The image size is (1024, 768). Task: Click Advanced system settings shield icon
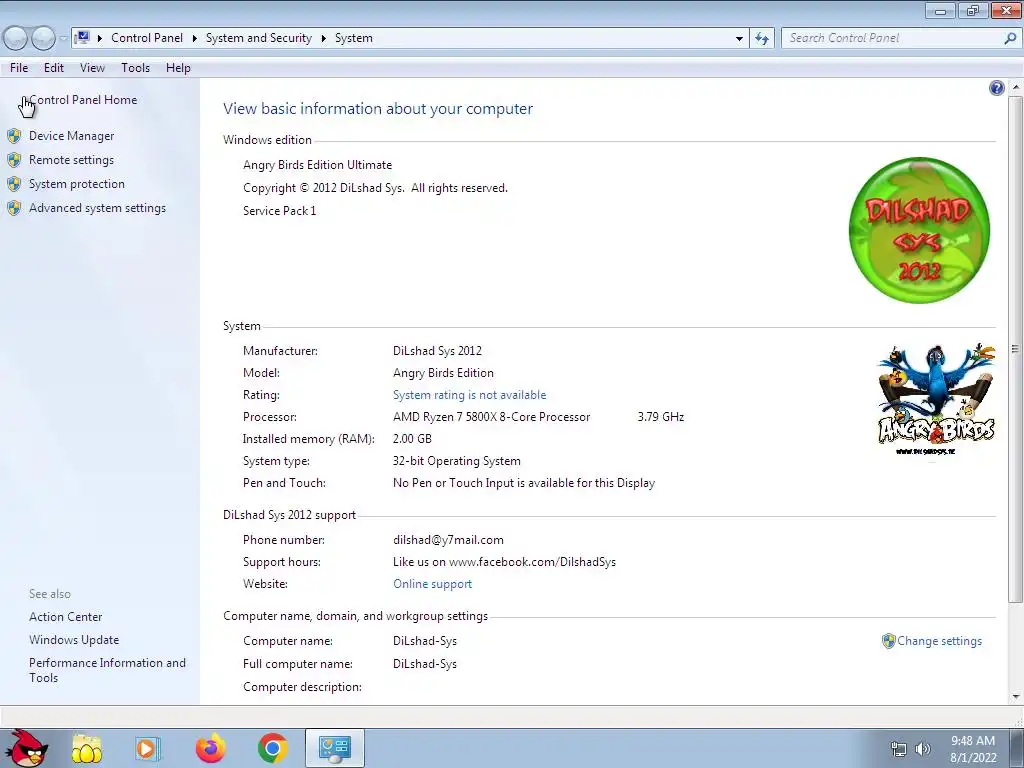[14, 208]
